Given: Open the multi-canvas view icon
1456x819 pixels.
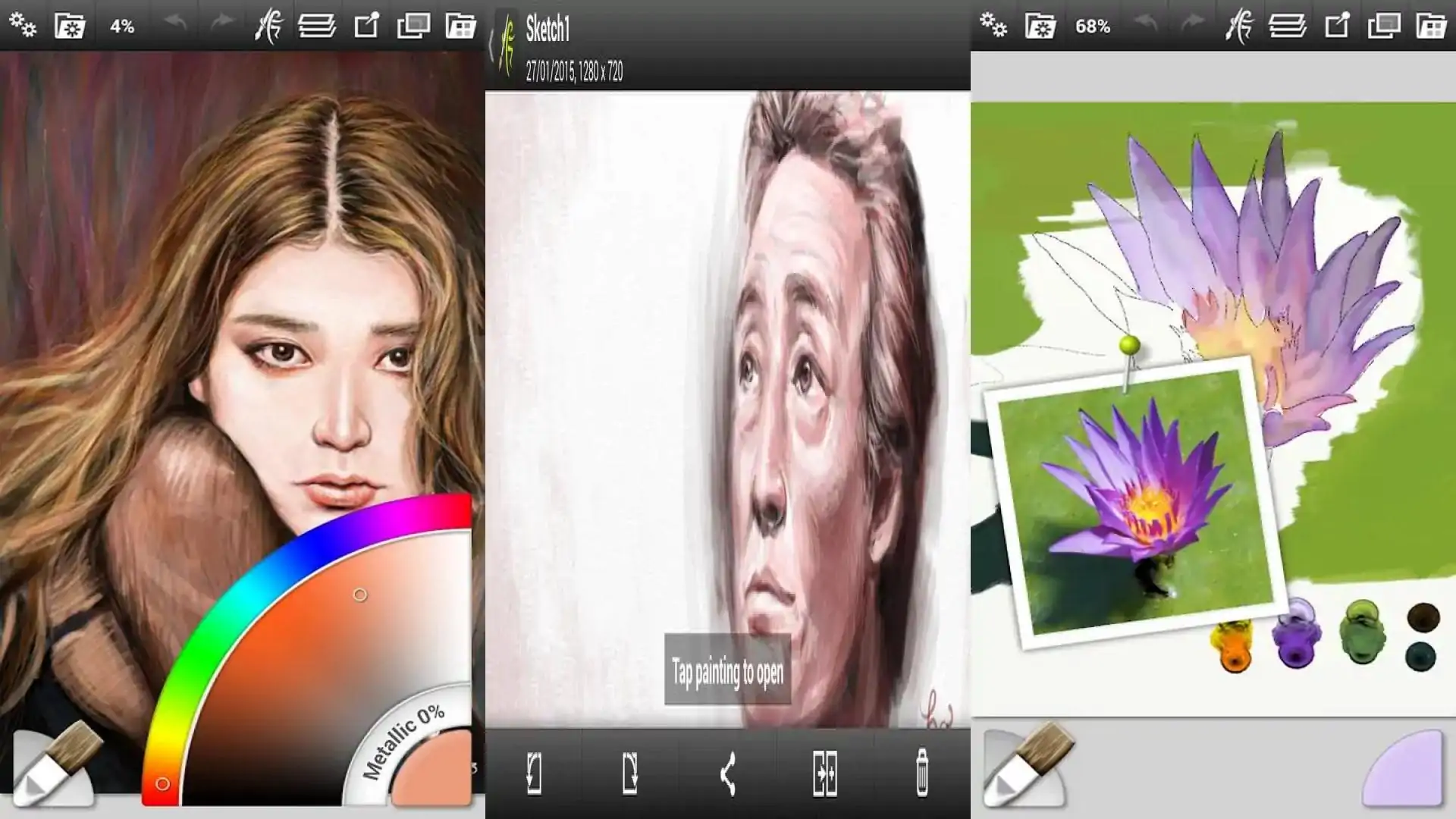Looking at the screenshot, I should [x=413, y=24].
